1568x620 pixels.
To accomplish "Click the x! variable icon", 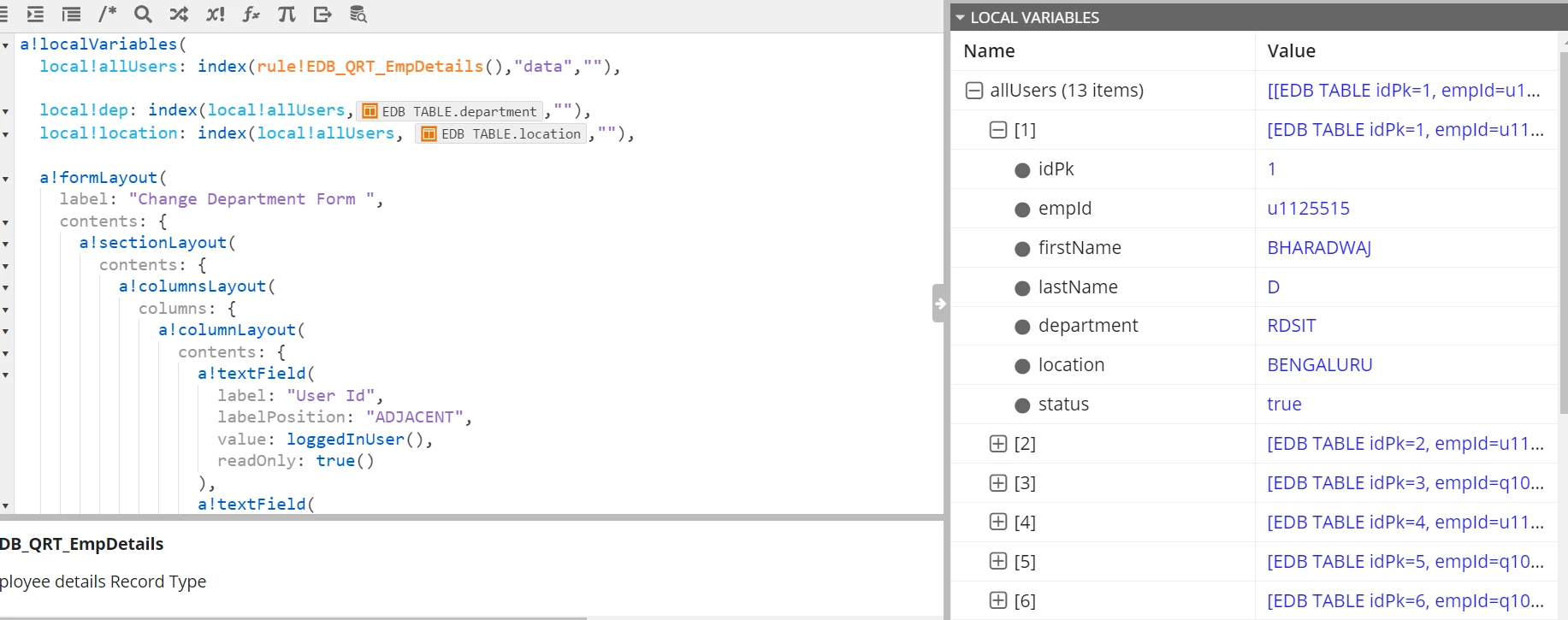I will click(216, 14).
